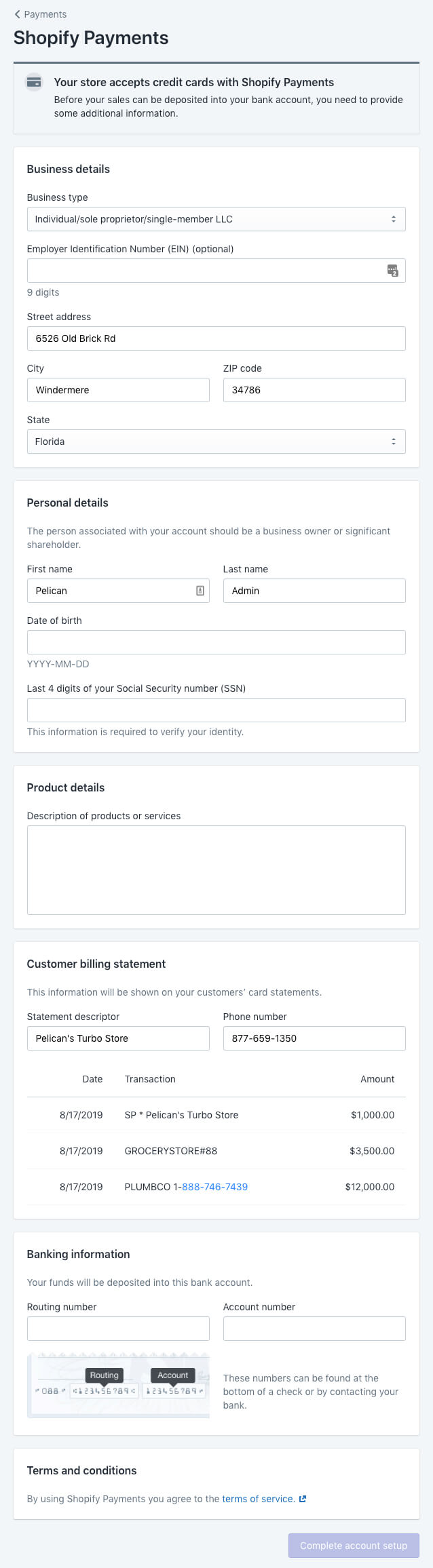433x1568 pixels.
Task: Click the products description text area
Action: pyautogui.click(x=216, y=870)
